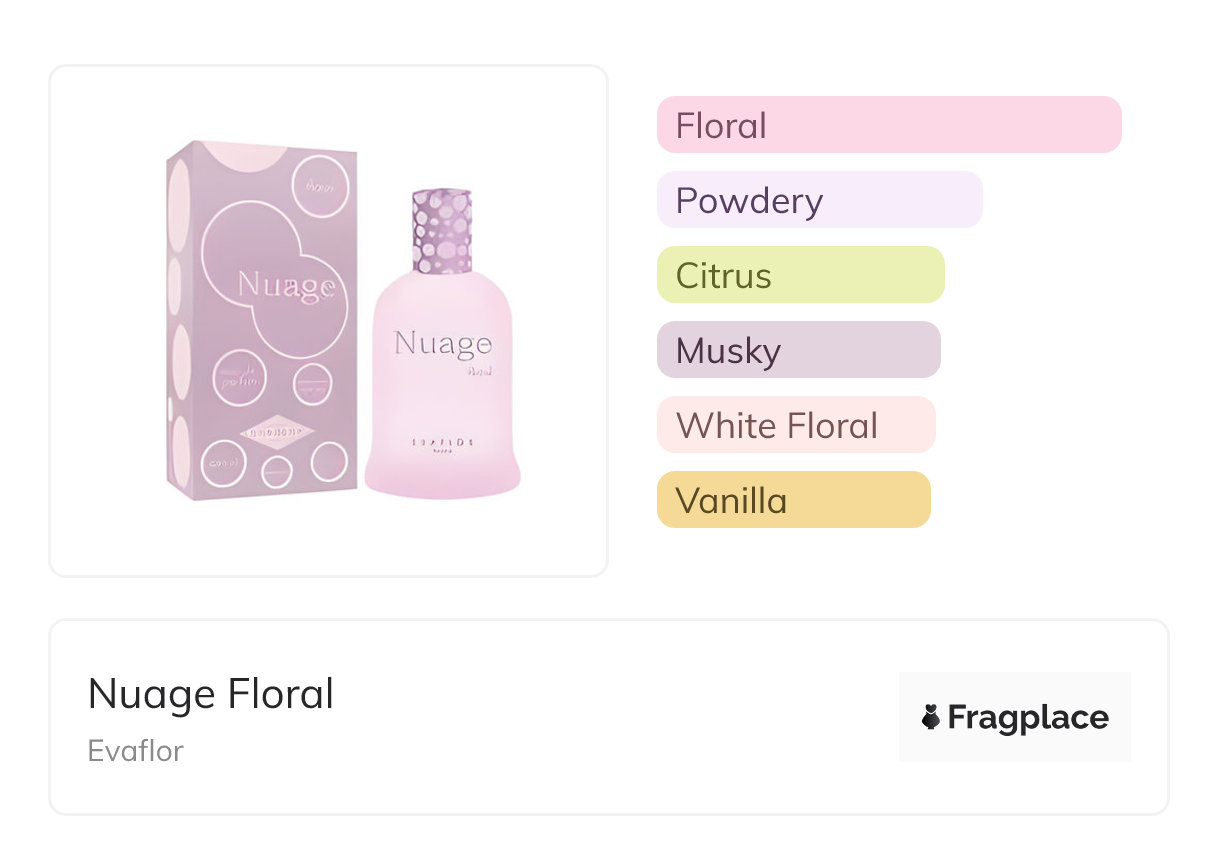Select the pink Floral accord bar

click(888, 125)
